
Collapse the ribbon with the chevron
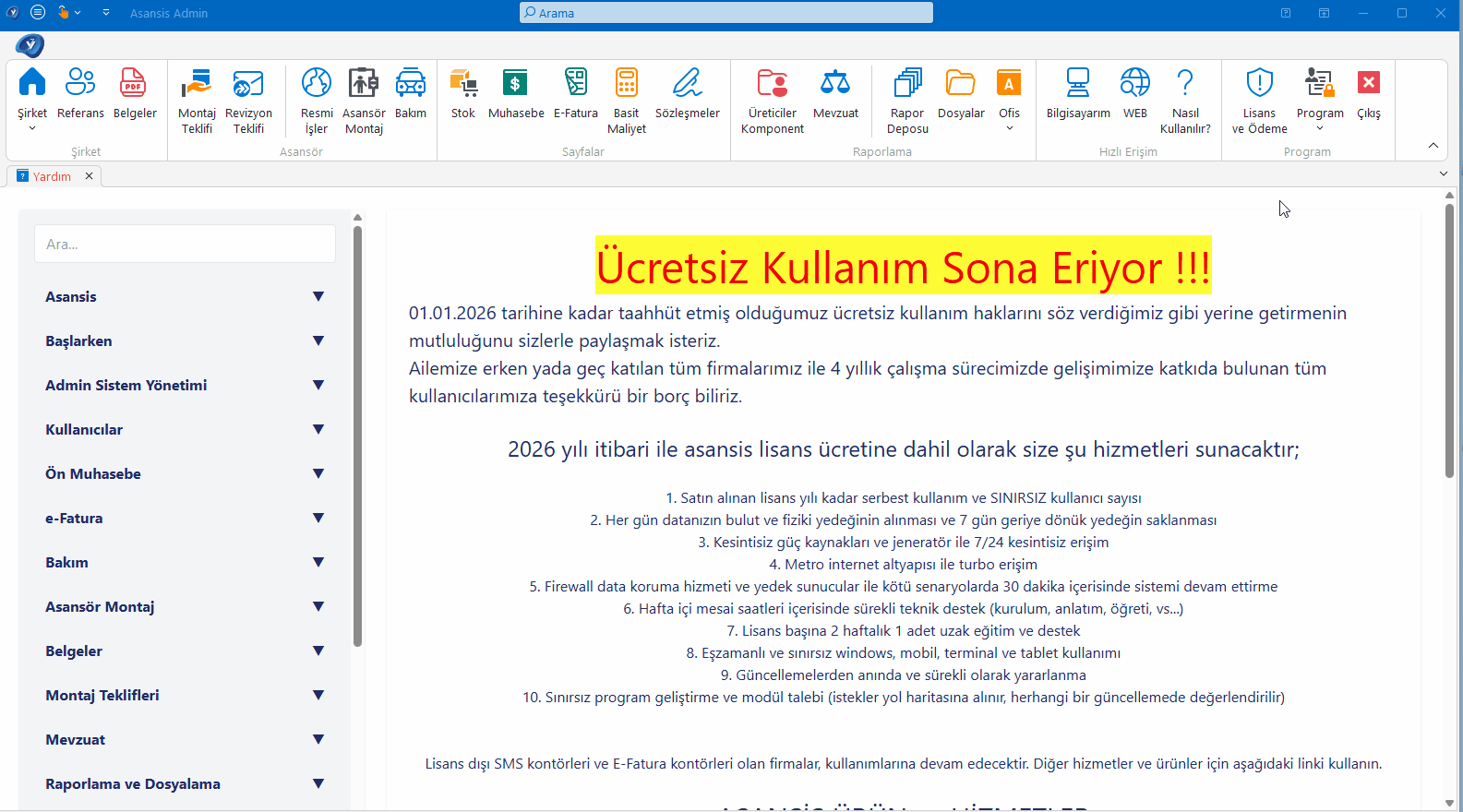[1433, 146]
